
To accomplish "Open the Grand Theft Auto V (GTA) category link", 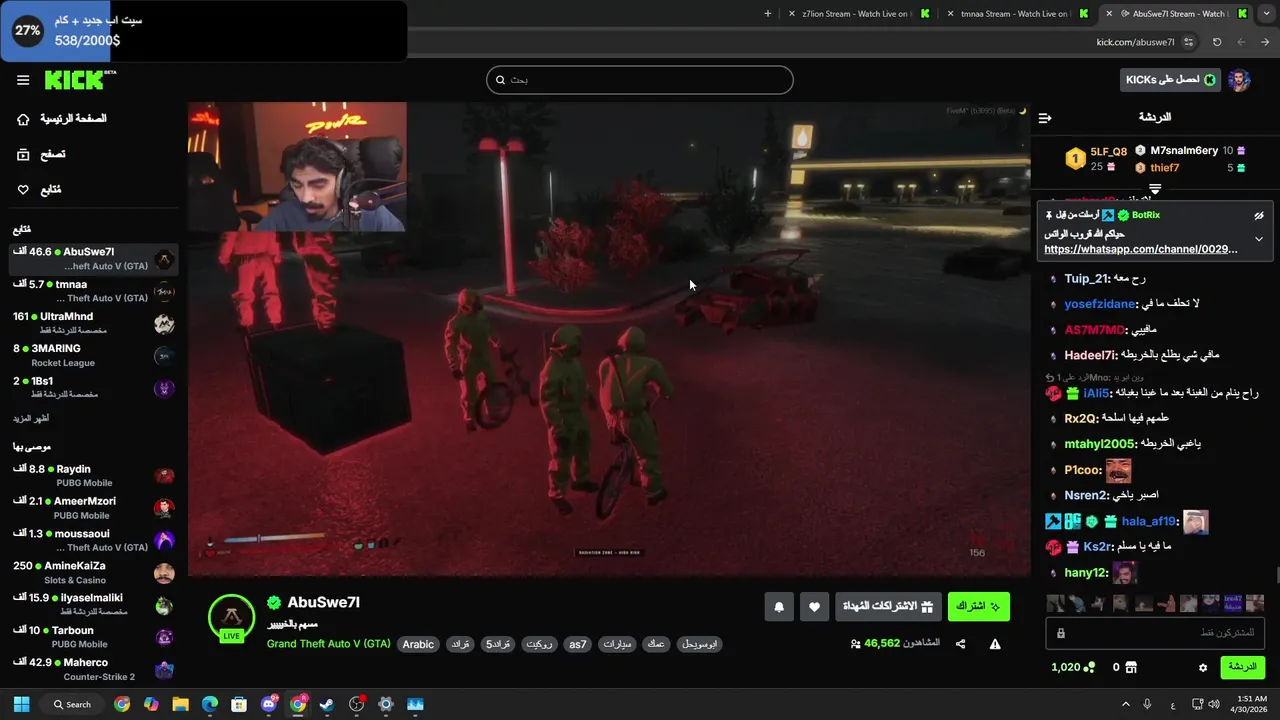I will coord(329,644).
